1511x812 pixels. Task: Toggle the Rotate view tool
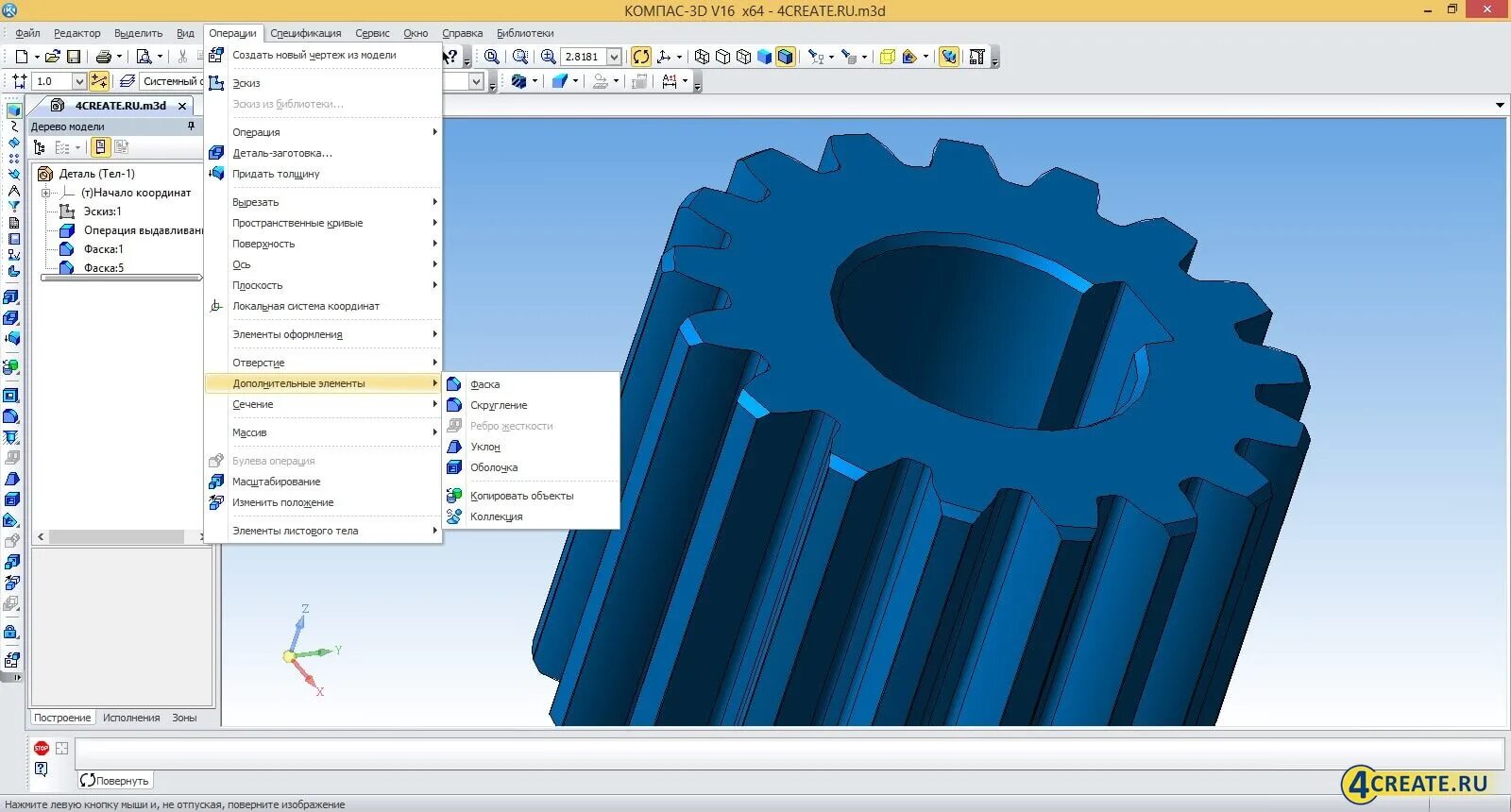641,57
